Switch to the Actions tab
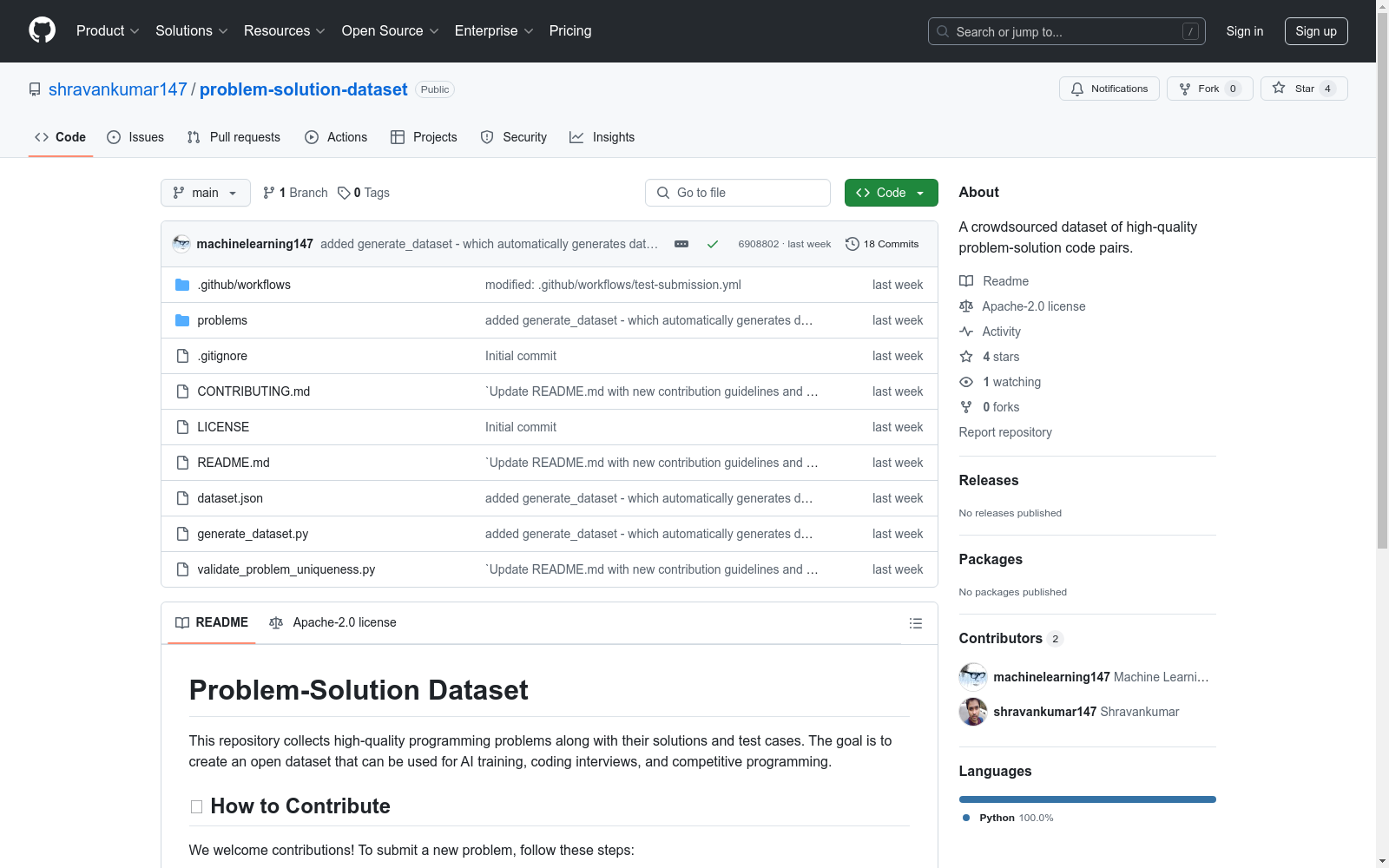 click(336, 137)
